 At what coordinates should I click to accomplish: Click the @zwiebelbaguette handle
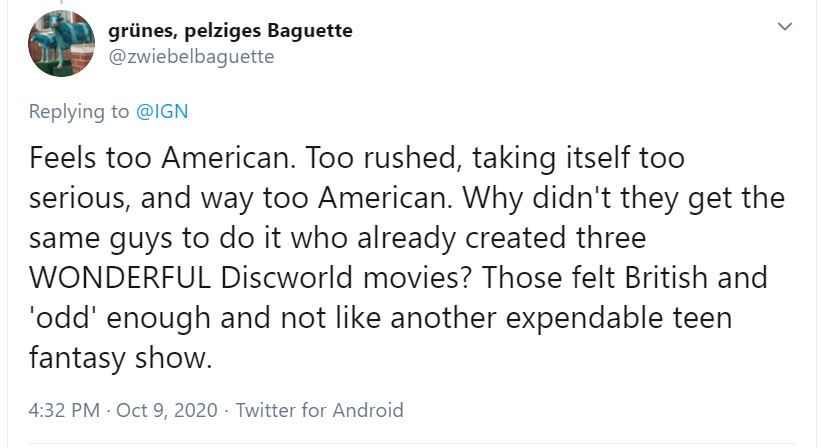pos(191,56)
